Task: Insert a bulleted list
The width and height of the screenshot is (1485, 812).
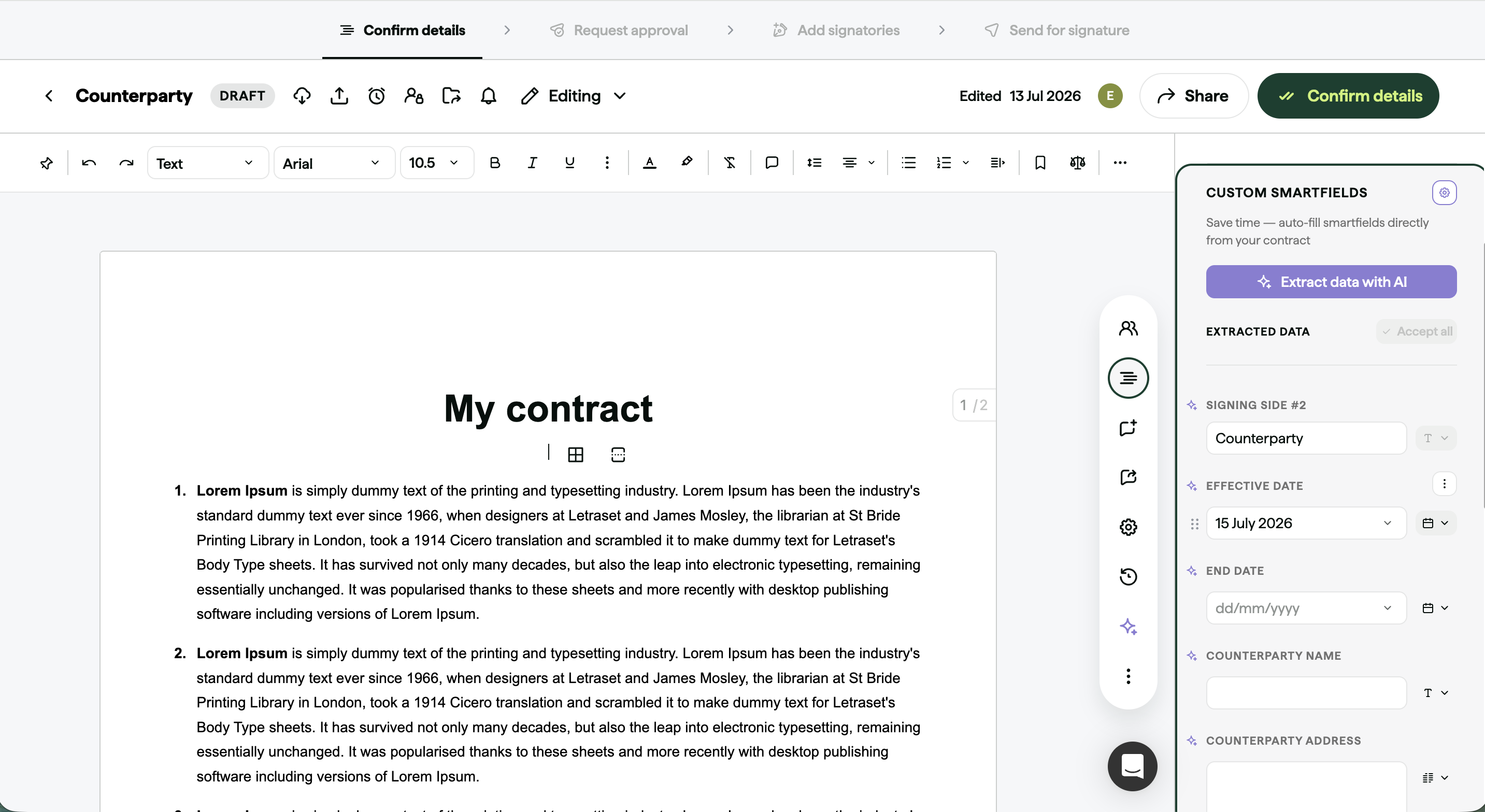Action: 908,163
